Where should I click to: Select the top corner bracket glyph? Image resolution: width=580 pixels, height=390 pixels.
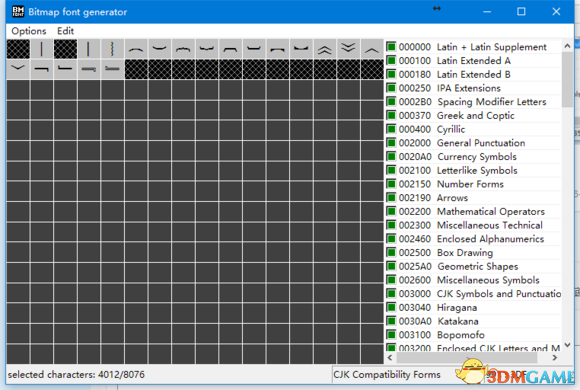coord(41,69)
